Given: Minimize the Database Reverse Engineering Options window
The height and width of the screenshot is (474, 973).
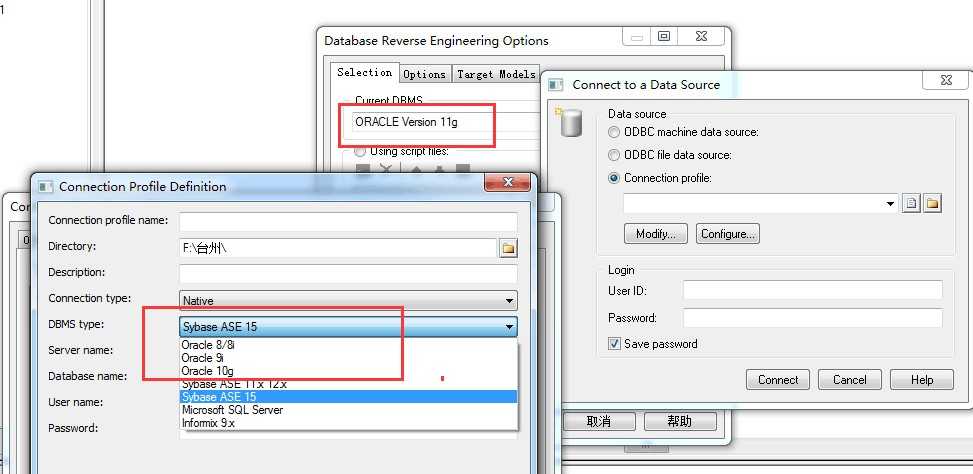Looking at the screenshot, I should (x=636, y=37).
